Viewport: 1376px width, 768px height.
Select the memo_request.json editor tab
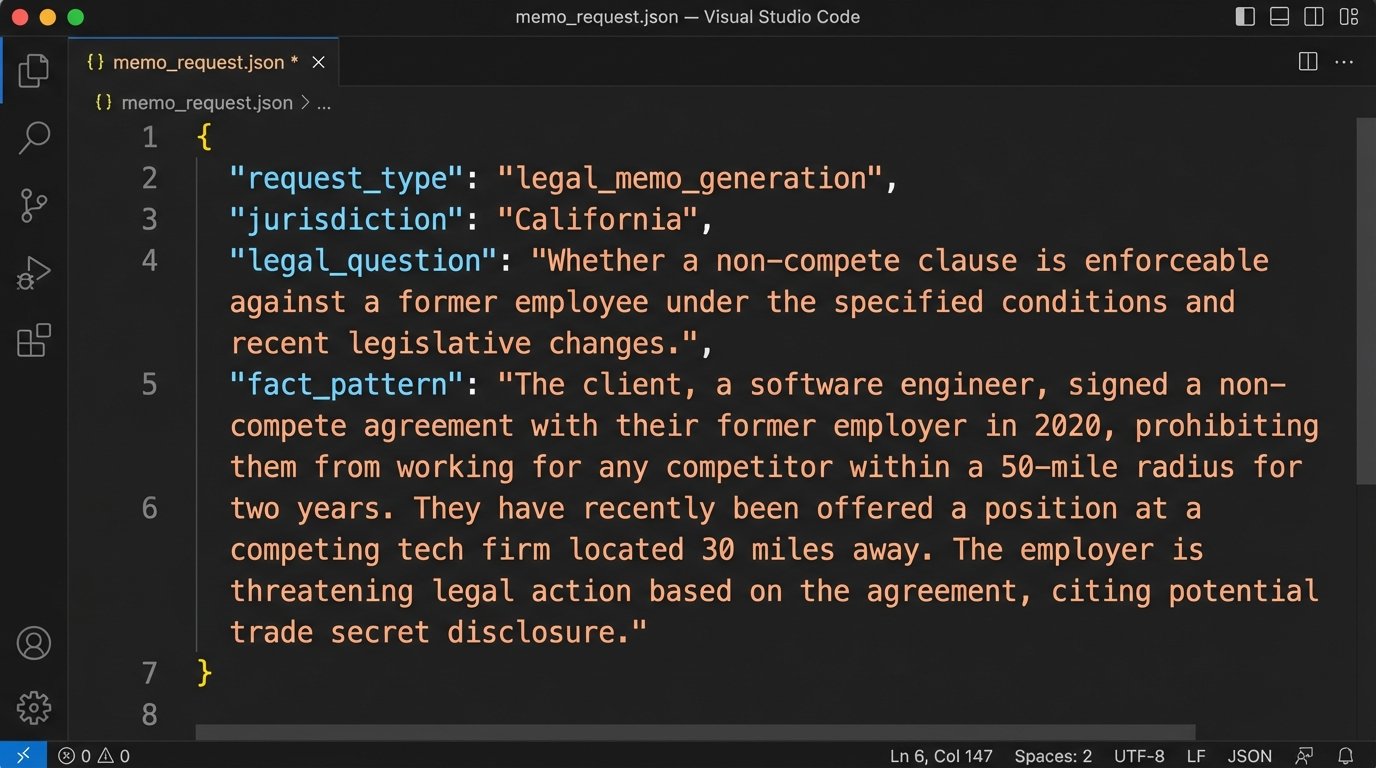195,61
